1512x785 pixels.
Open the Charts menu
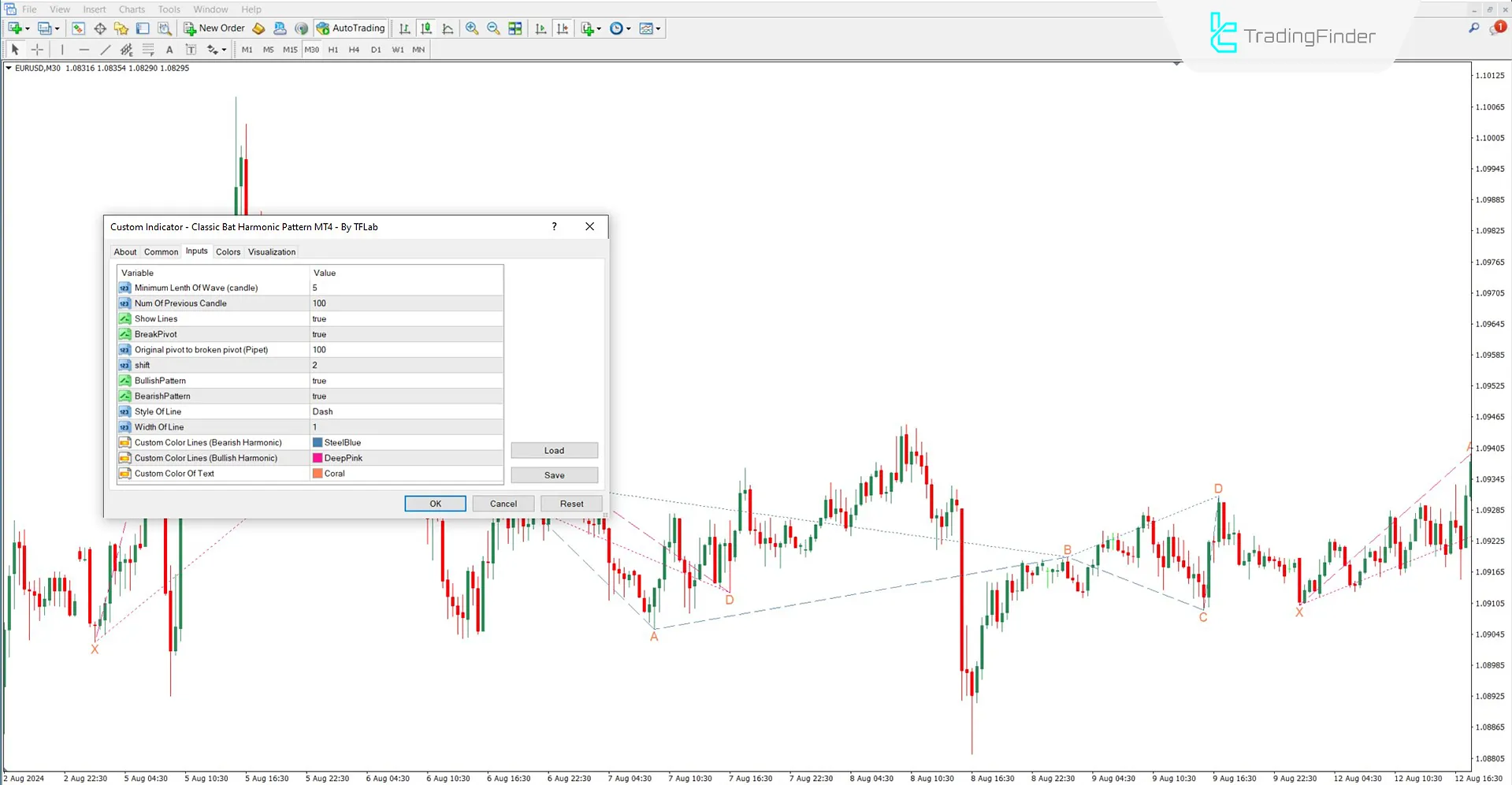click(131, 9)
